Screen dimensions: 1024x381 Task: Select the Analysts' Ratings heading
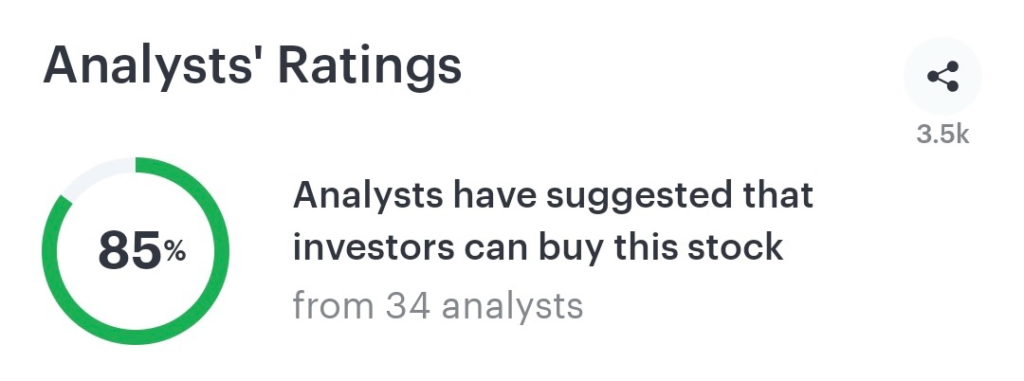coord(252,67)
